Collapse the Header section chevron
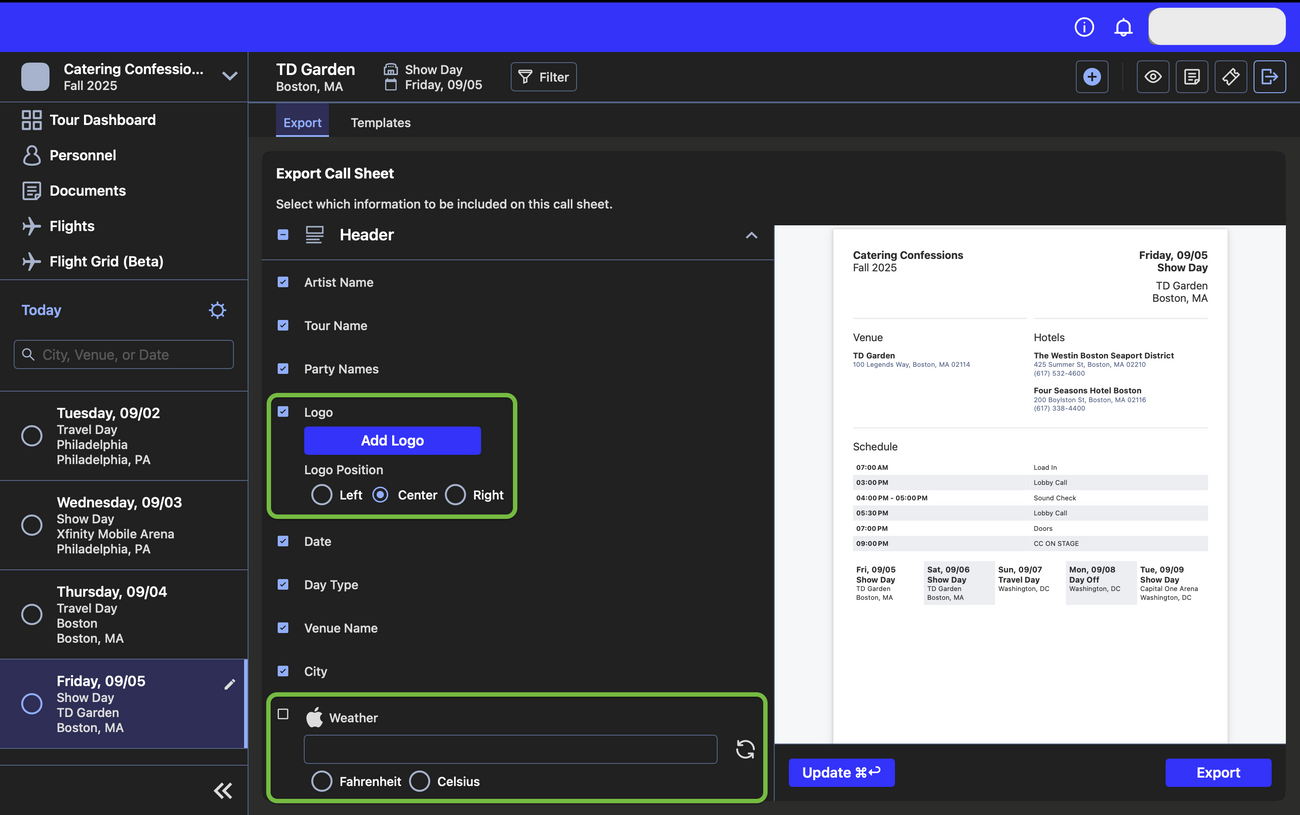 pyautogui.click(x=751, y=235)
